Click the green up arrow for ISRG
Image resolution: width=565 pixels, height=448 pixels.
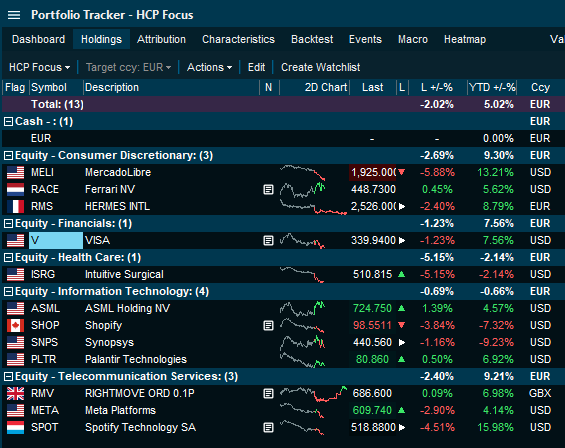click(401, 274)
